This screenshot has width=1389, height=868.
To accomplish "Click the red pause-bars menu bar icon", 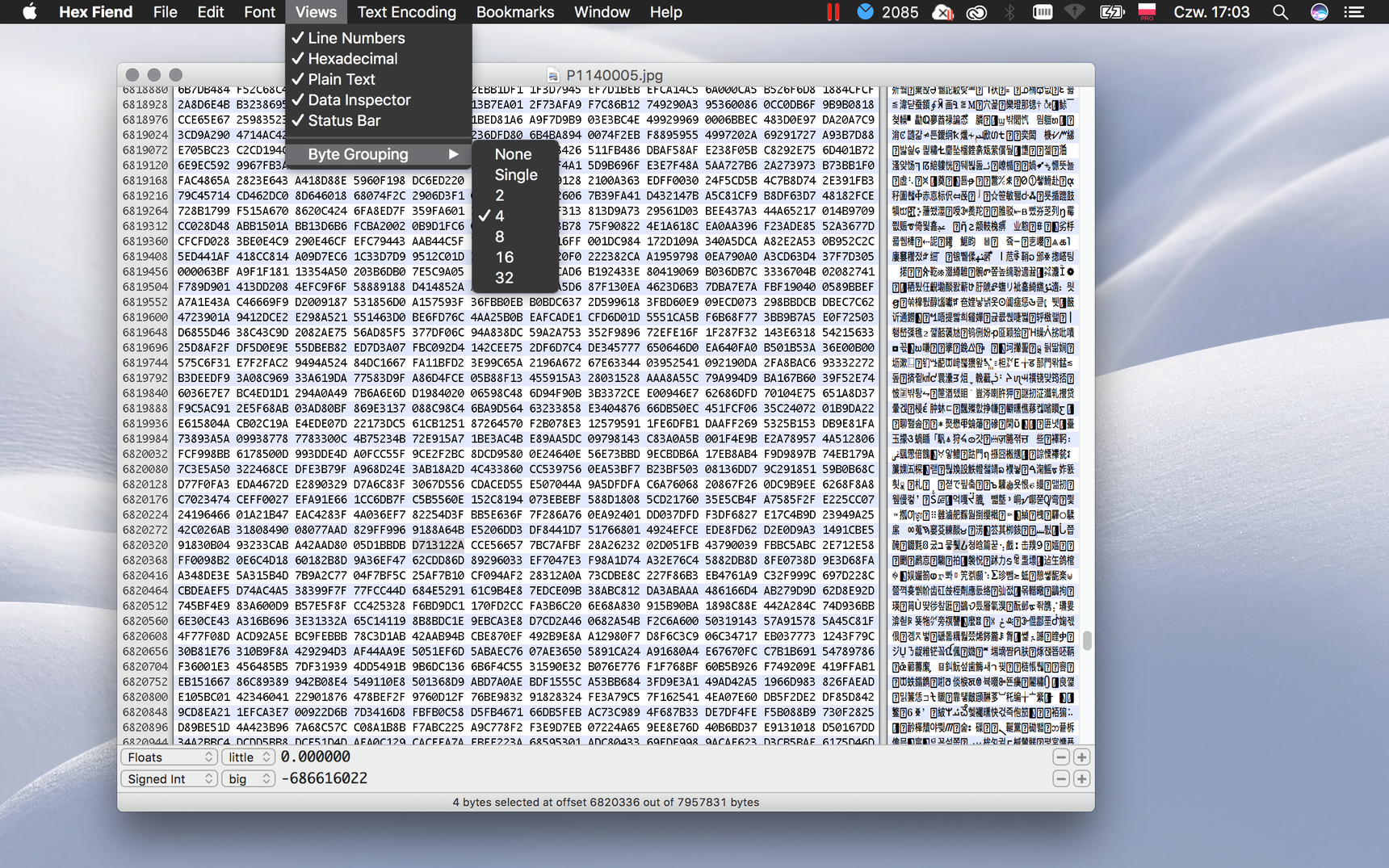I will 833,12.
